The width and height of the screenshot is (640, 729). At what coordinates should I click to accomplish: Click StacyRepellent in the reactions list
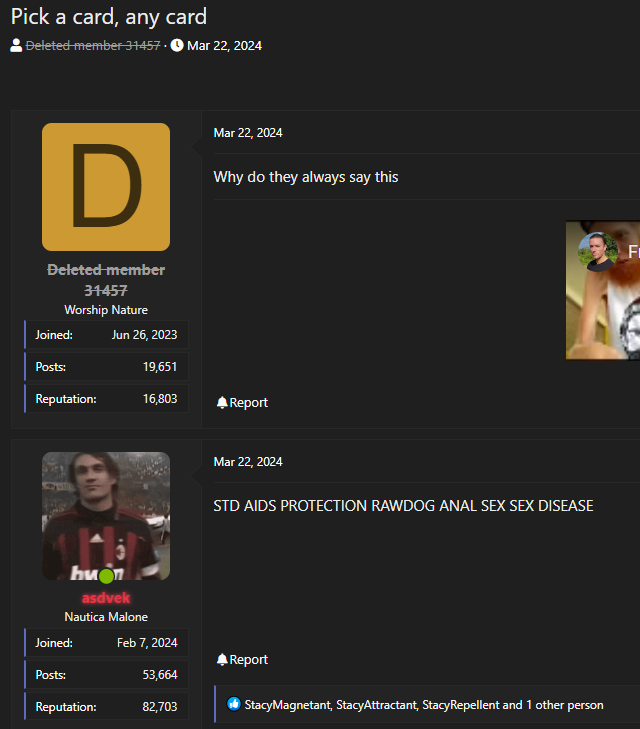pos(460,704)
